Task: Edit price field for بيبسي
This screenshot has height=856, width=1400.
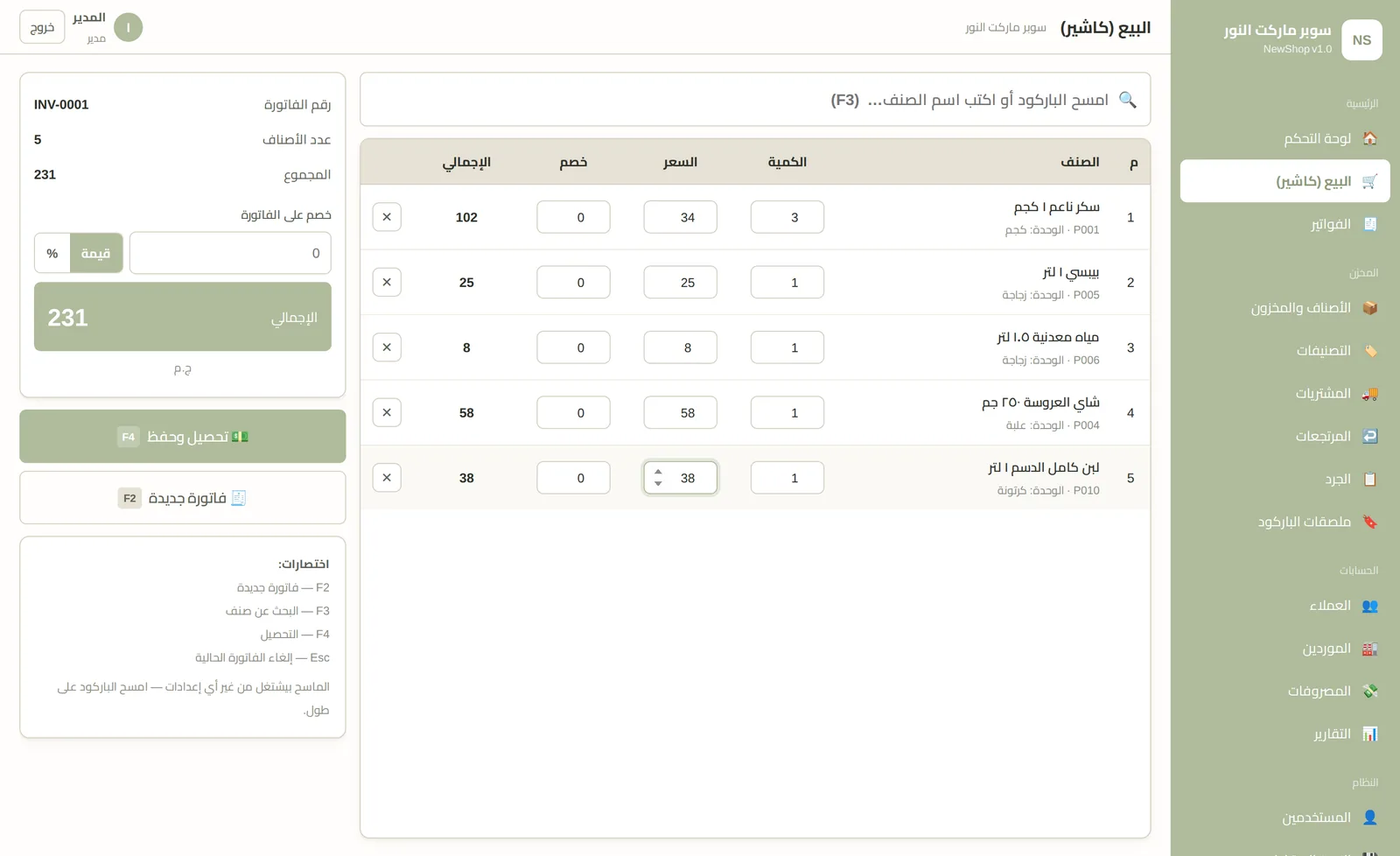Action: point(680,282)
